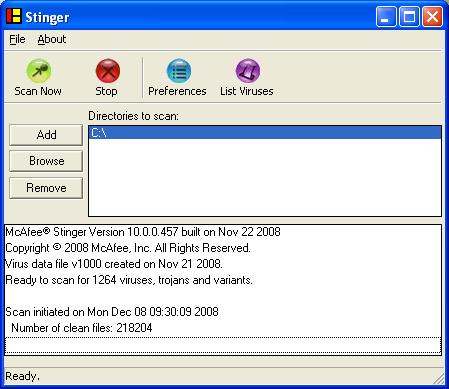Click the red Stop scan icon

tap(107, 71)
